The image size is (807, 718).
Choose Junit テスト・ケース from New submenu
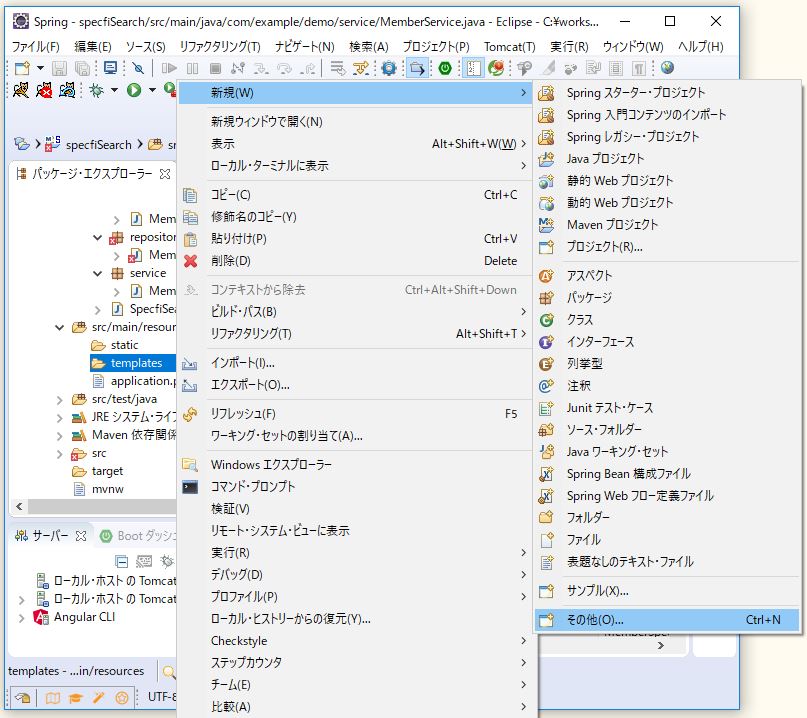click(667, 408)
